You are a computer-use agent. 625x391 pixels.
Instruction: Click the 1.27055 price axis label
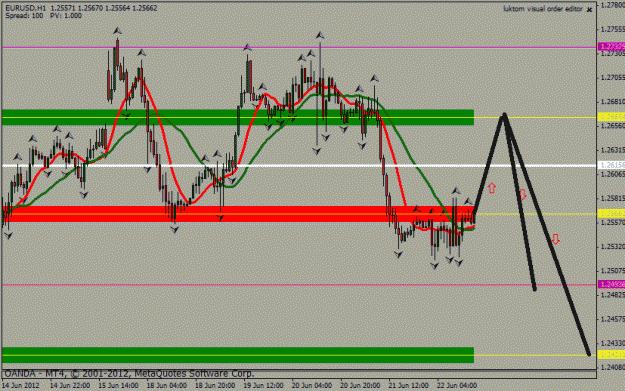613,78
